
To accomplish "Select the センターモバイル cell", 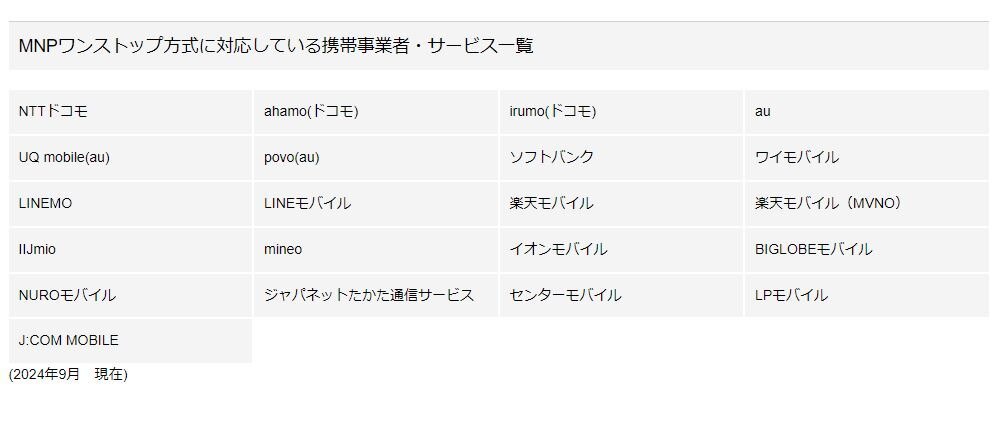I will pyautogui.click(x=621, y=296).
